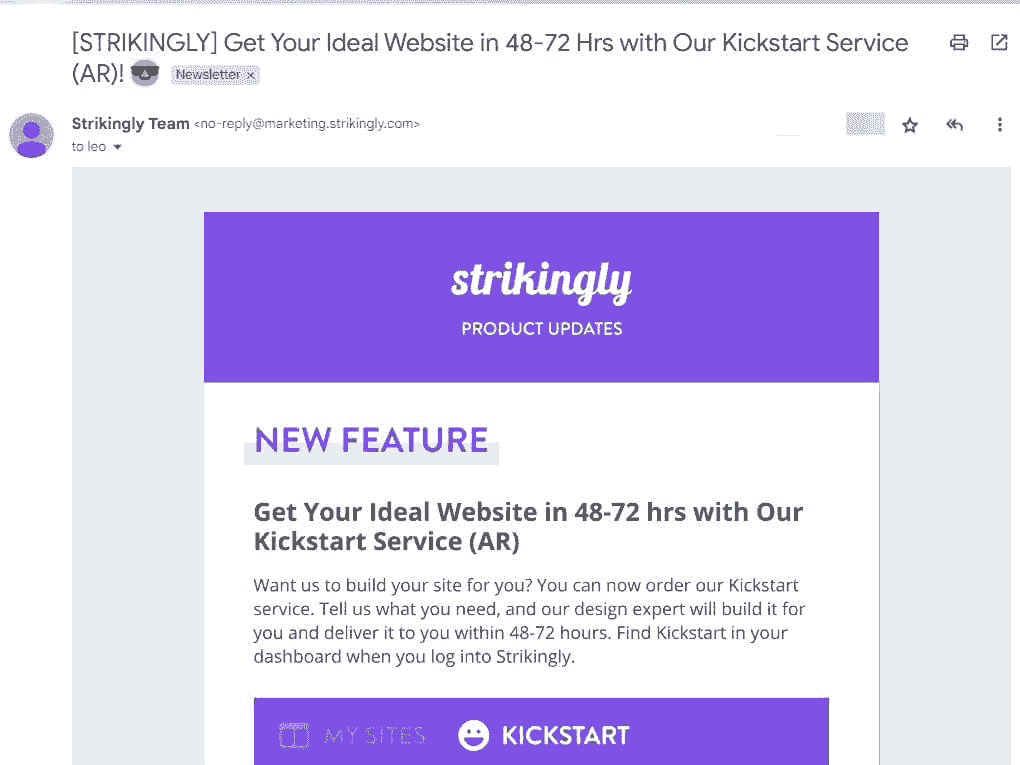Select the KICKSTART tab in image
1020x765 pixels.
tap(544, 736)
